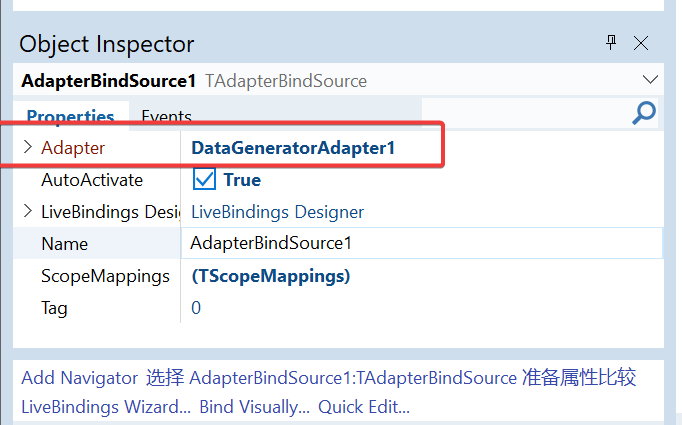Open the LiveBindings Wizard link
This screenshot has height=425, width=682.
click(105, 408)
